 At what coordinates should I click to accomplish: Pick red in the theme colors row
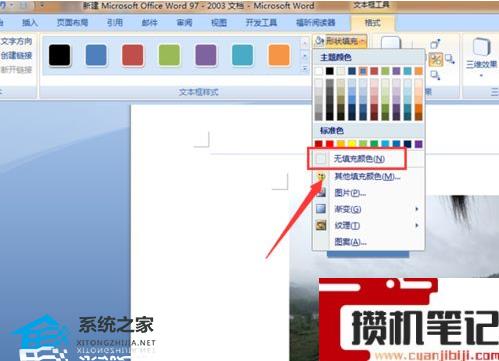(x=374, y=71)
